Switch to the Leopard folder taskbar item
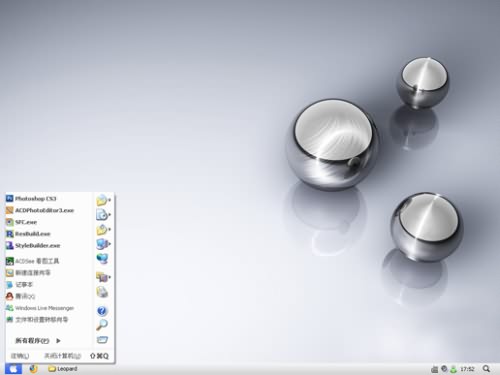Image resolution: width=500 pixels, height=375 pixels. pos(63,369)
